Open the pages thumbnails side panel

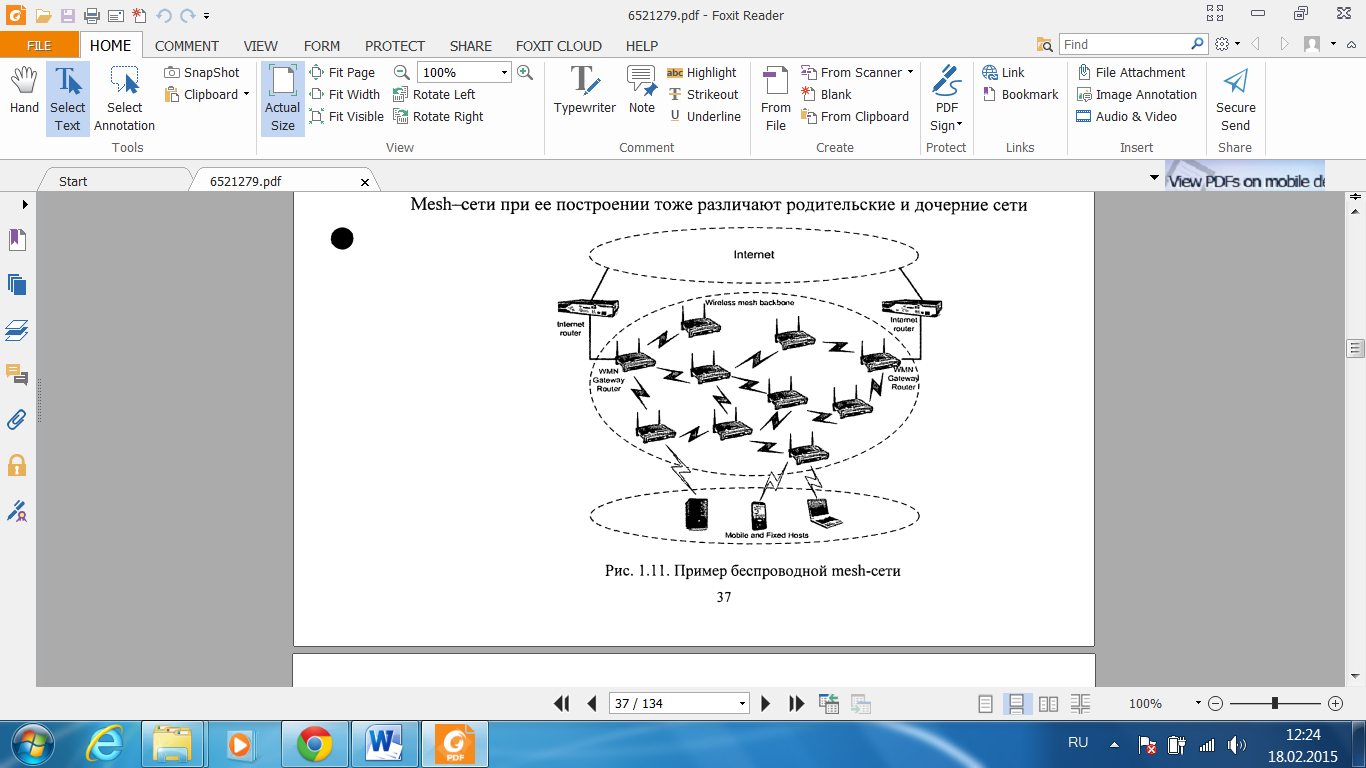click(17, 285)
